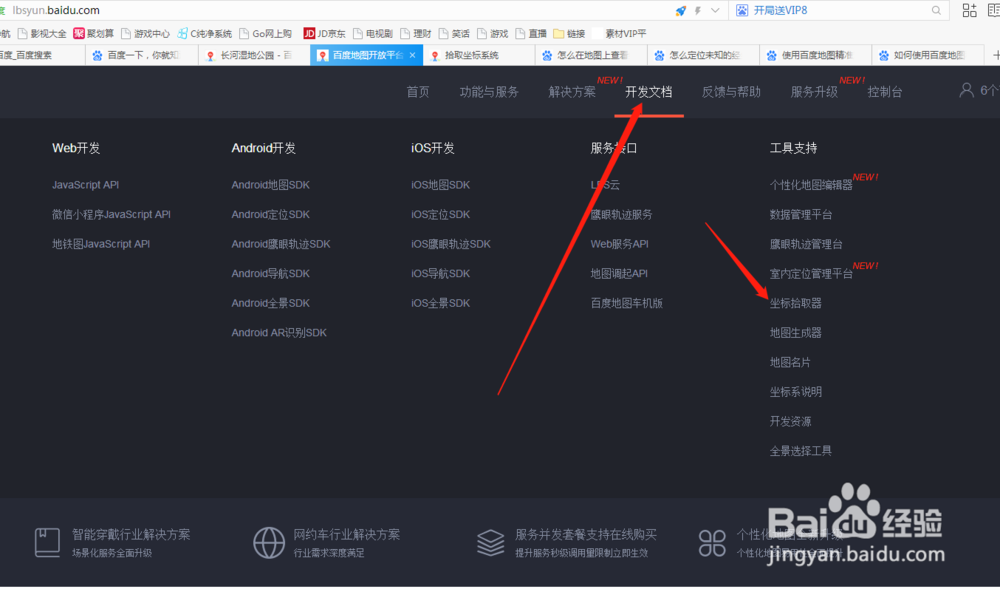
Task: Click the layers icon for 服务并发套餐
Action: coord(490,542)
